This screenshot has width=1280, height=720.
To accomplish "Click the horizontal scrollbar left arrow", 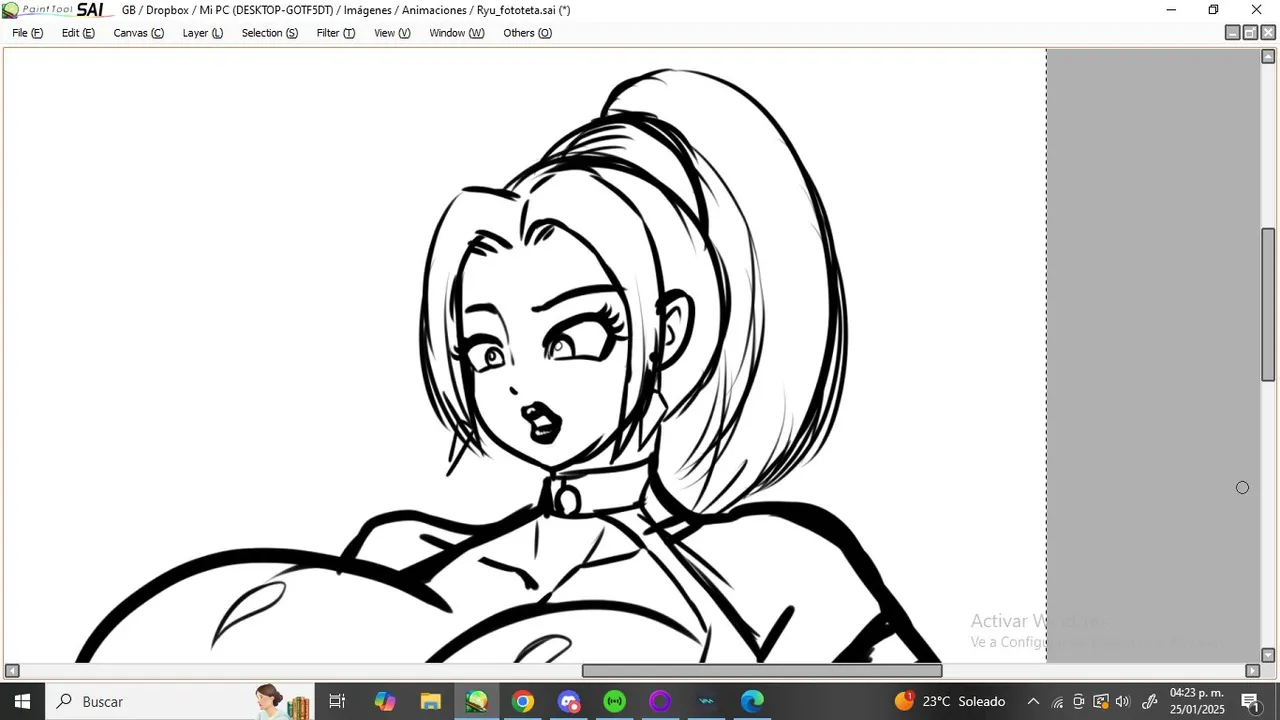I will [x=12, y=671].
